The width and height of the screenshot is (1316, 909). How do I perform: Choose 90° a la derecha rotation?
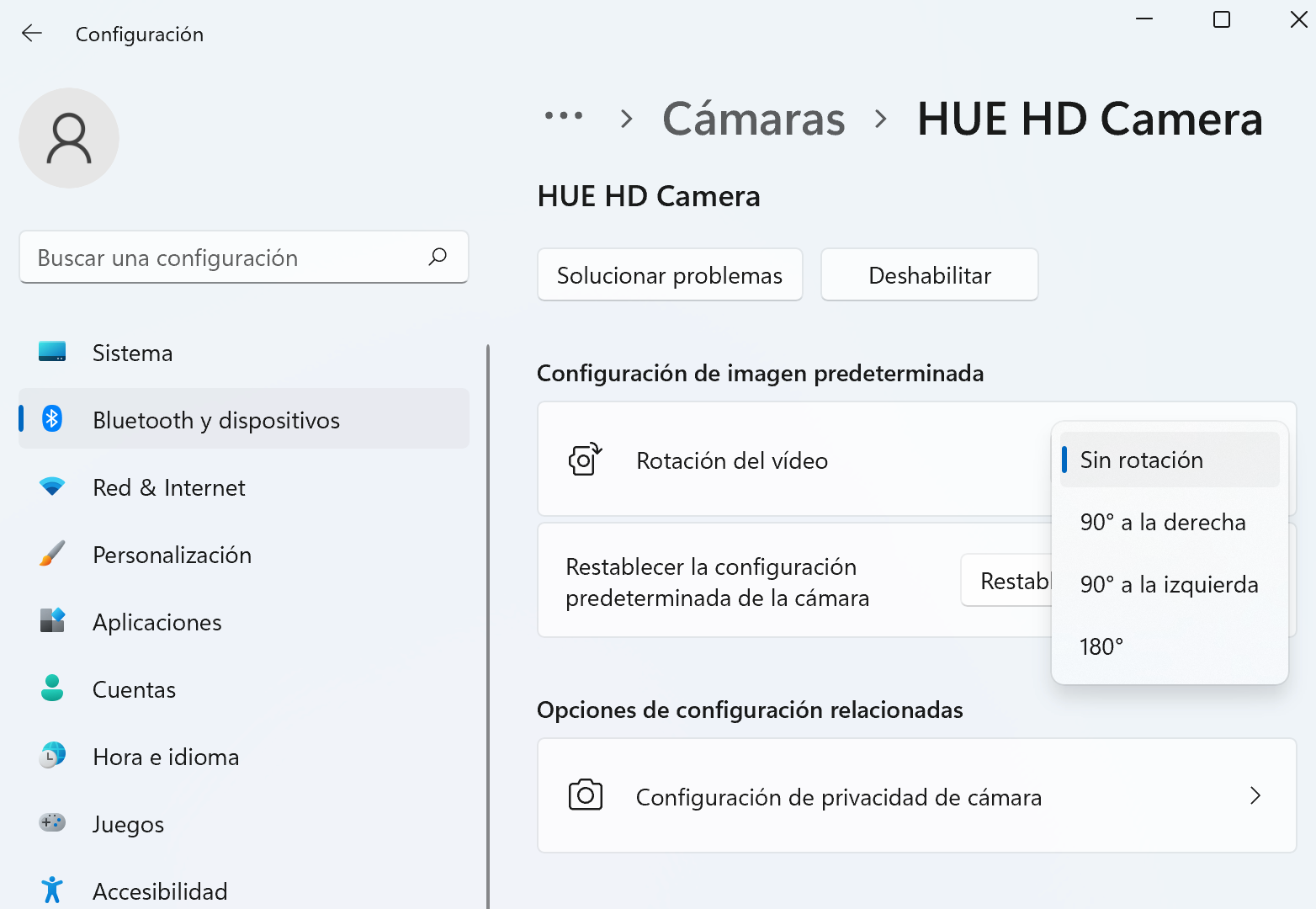click(1170, 522)
